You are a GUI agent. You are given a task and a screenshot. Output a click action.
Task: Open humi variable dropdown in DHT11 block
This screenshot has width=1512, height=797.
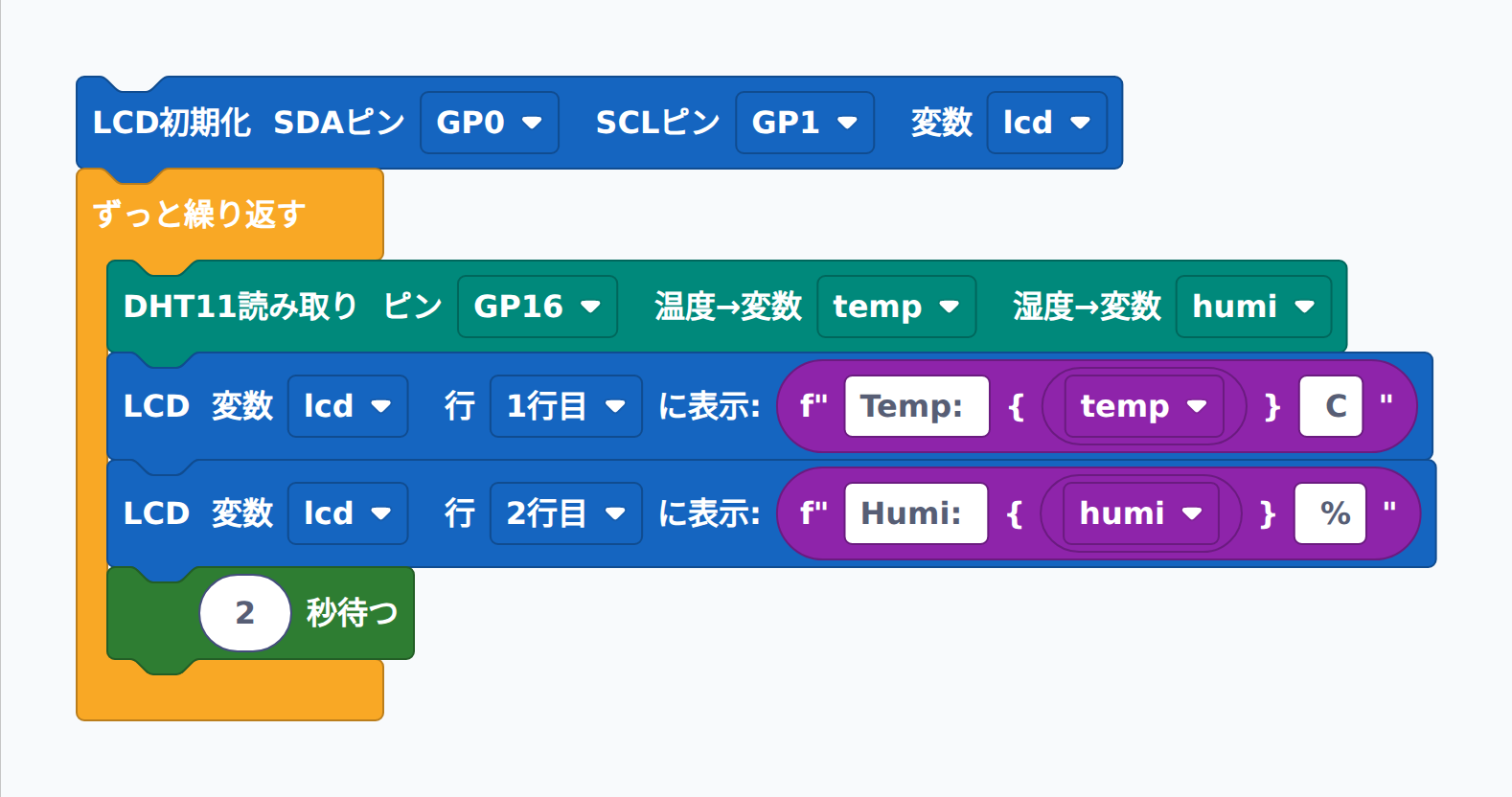[x=1253, y=307]
